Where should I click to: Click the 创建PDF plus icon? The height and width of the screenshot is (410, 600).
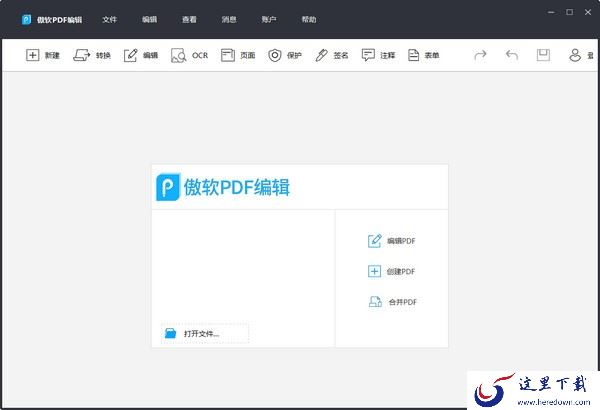tap(374, 271)
